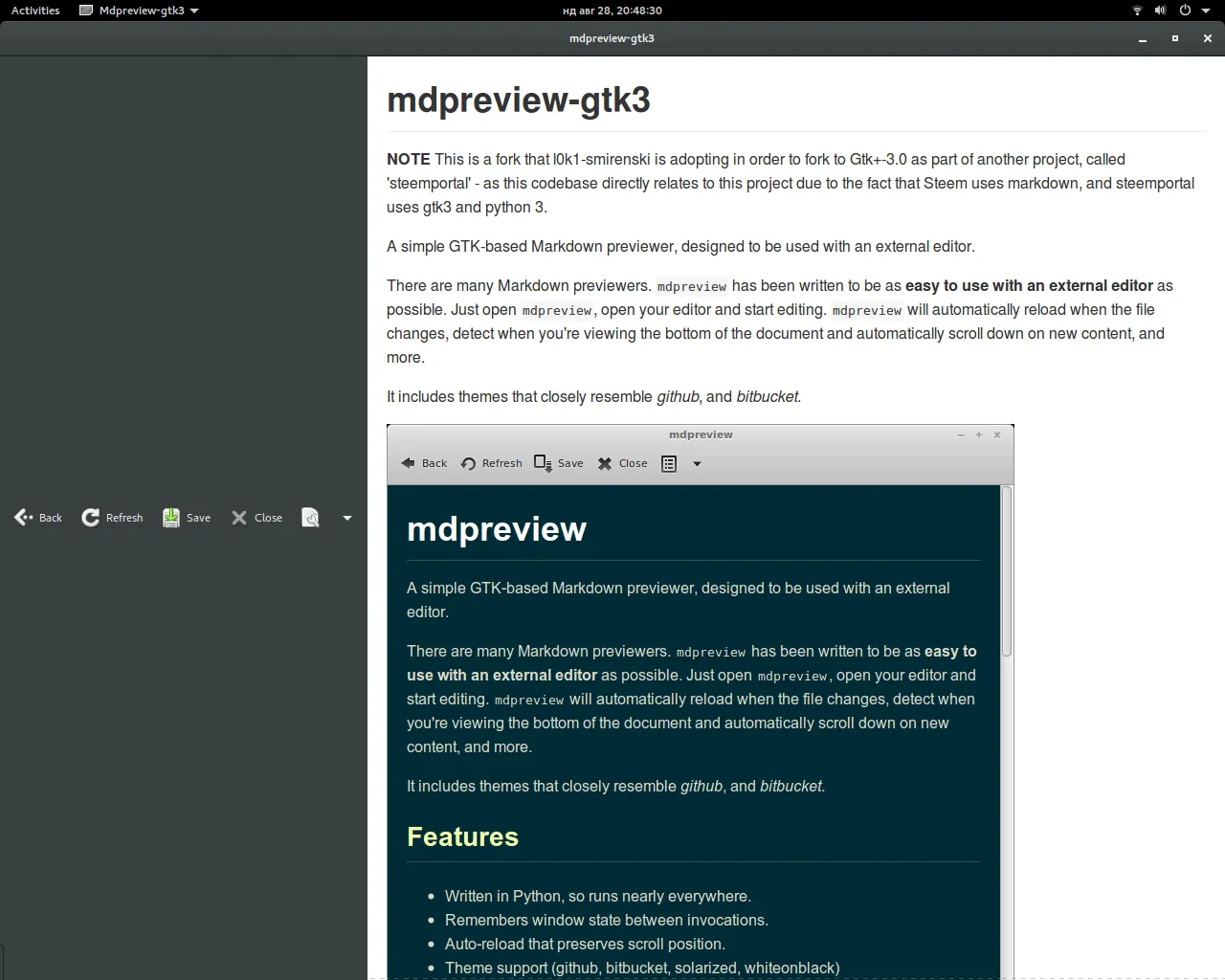Click the Close X icon in left toolbar
The height and width of the screenshot is (980, 1225).
[x=239, y=518]
